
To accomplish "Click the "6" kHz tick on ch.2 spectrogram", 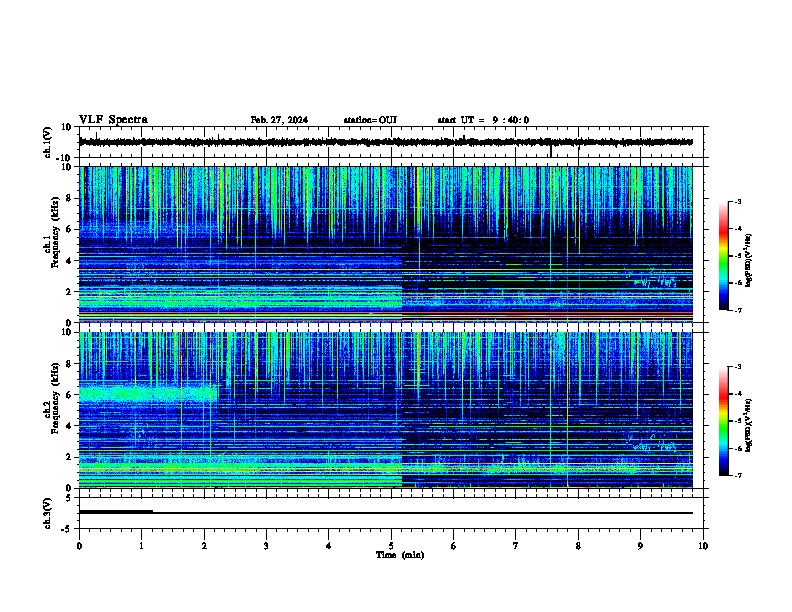I will [x=69, y=395].
